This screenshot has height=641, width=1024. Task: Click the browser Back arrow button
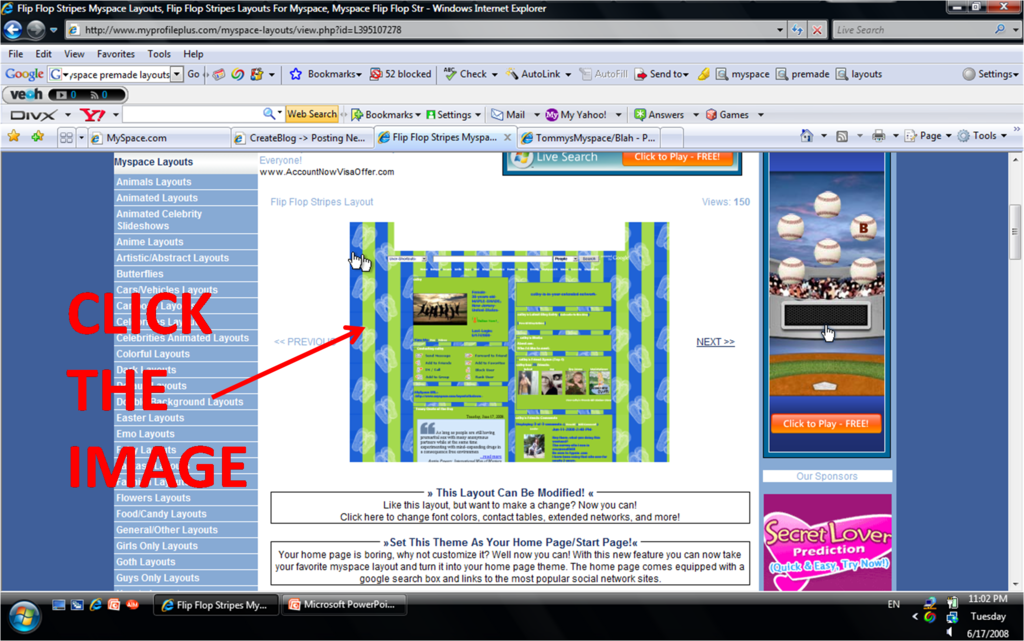tap(13, 29)
